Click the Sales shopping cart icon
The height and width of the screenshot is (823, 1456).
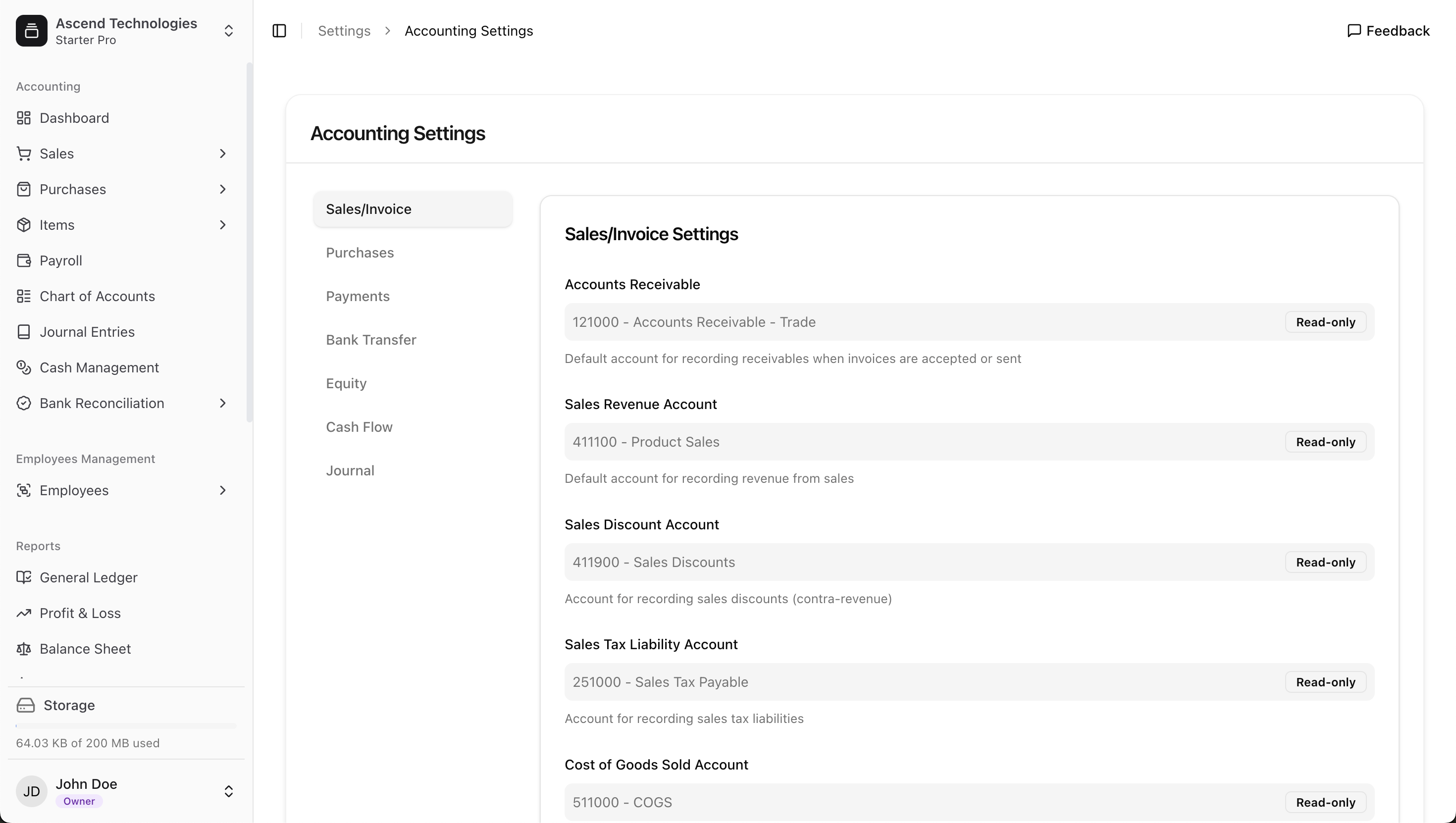24,153
